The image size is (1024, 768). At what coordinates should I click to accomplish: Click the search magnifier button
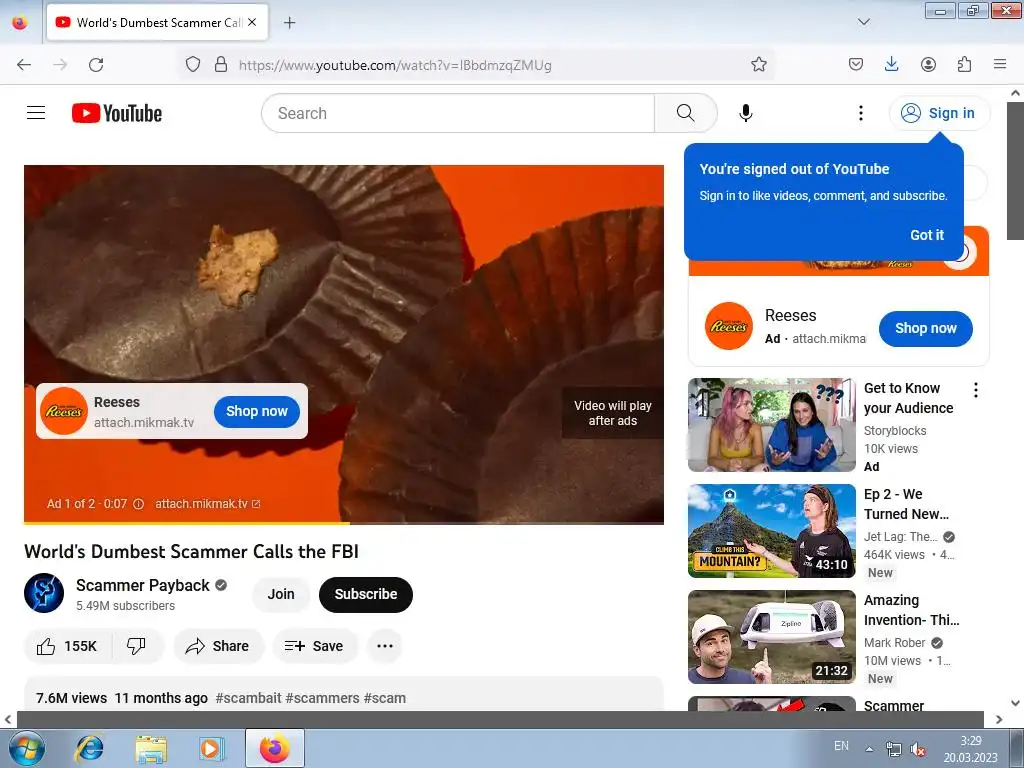click(686, 113)
